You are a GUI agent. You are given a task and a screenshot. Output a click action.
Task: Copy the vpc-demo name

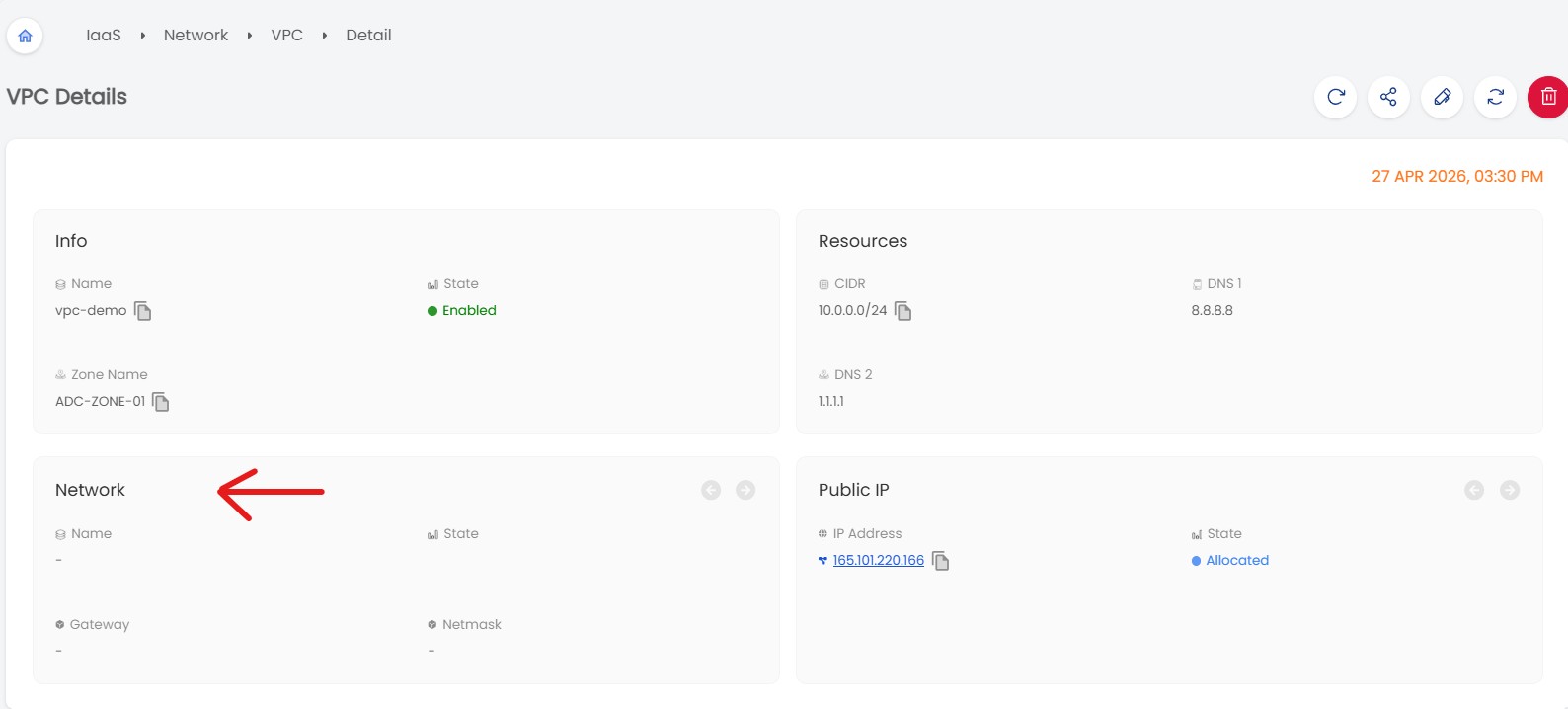click(x=143, y=311)
